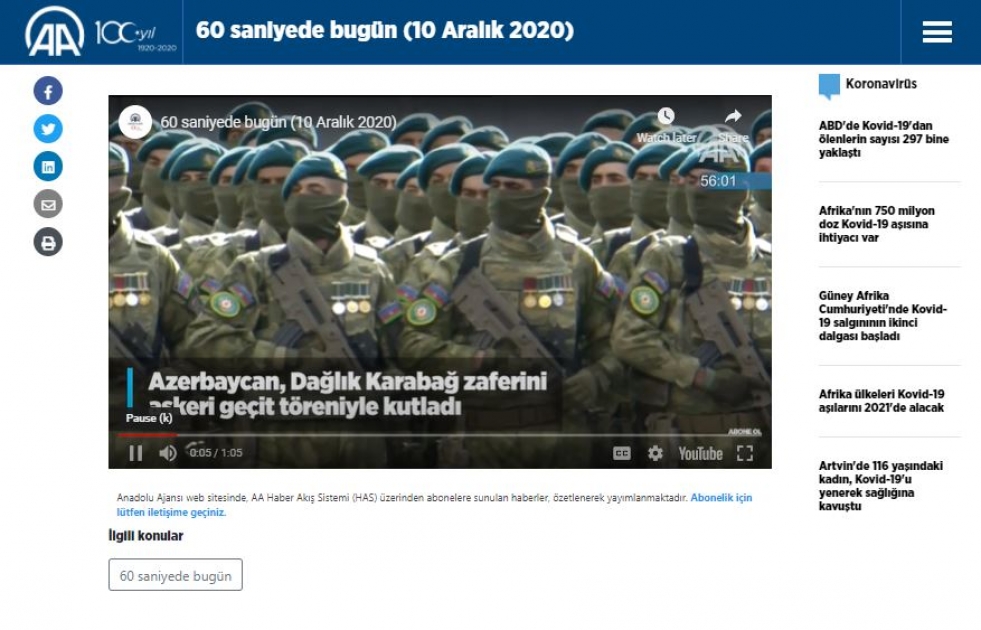Open the hamburger menu
Screen dimensions: 981x630
click(x=937, y=32)
